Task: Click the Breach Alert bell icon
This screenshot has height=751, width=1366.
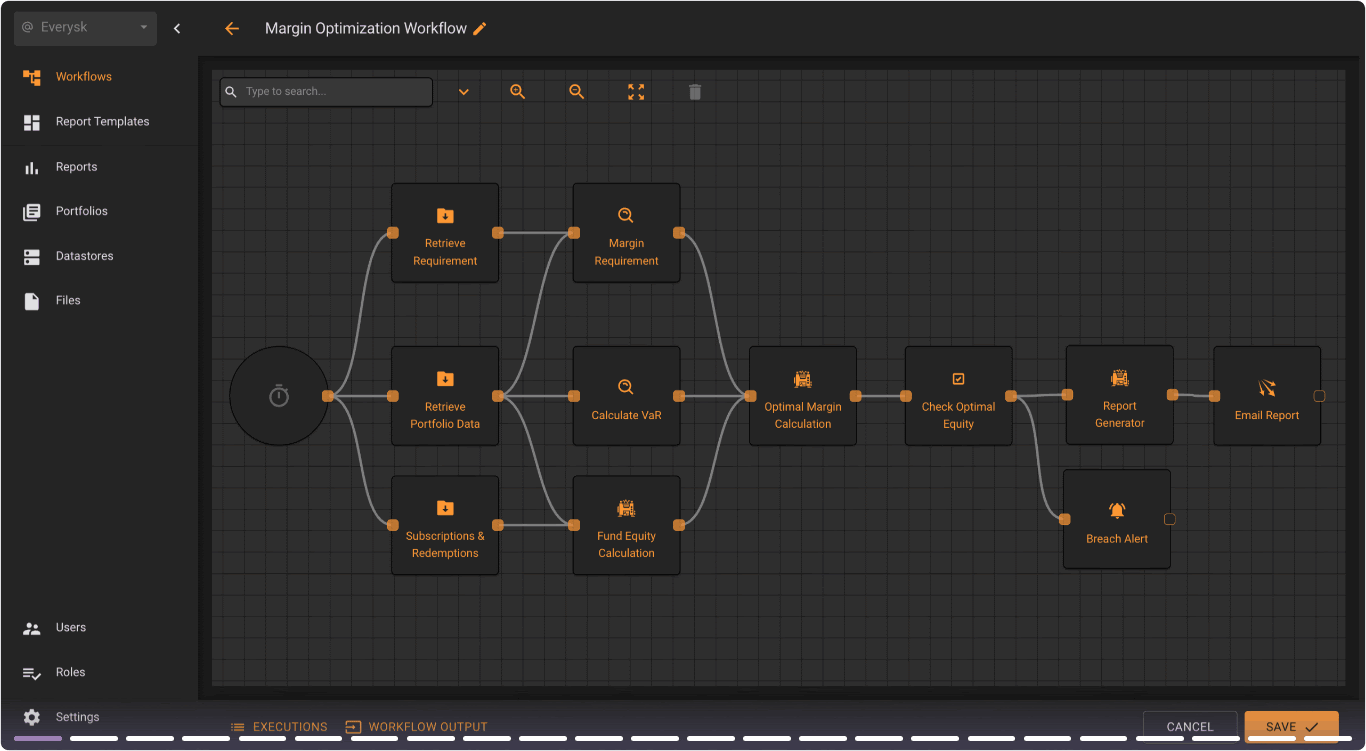Action: tap(1117, 511)
